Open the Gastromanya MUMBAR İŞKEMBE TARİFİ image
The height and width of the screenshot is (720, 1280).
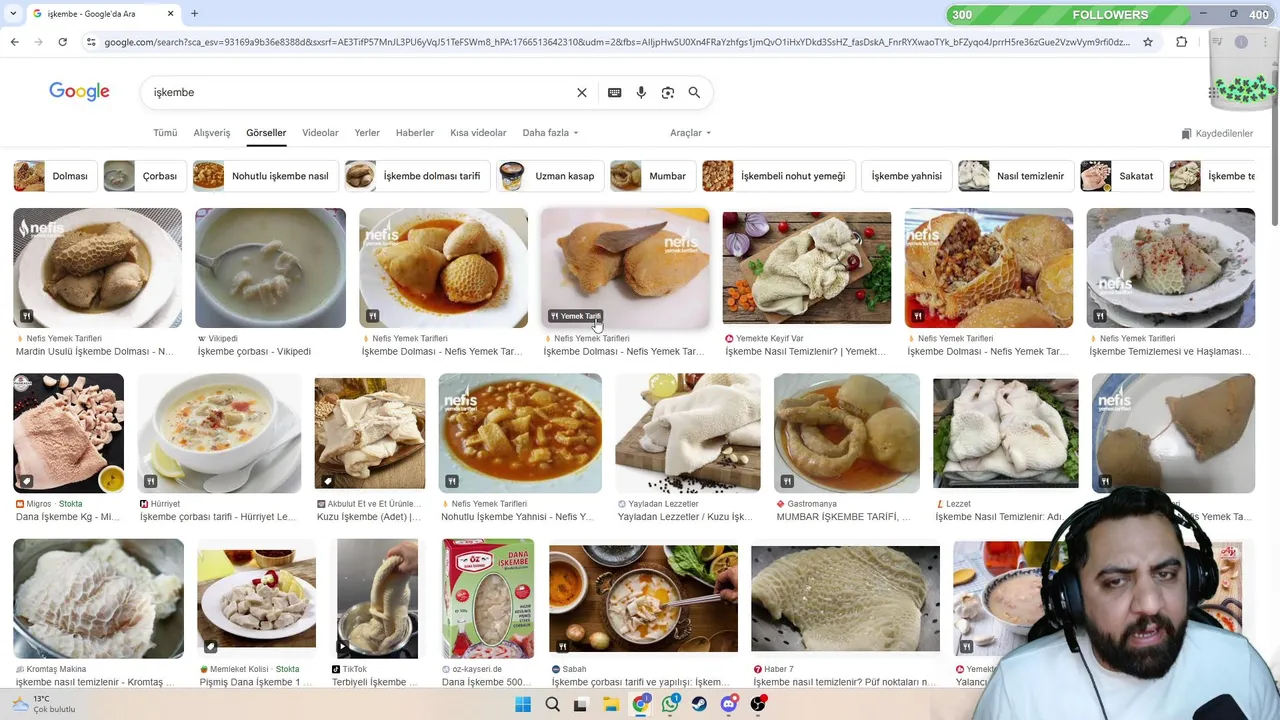846,433
